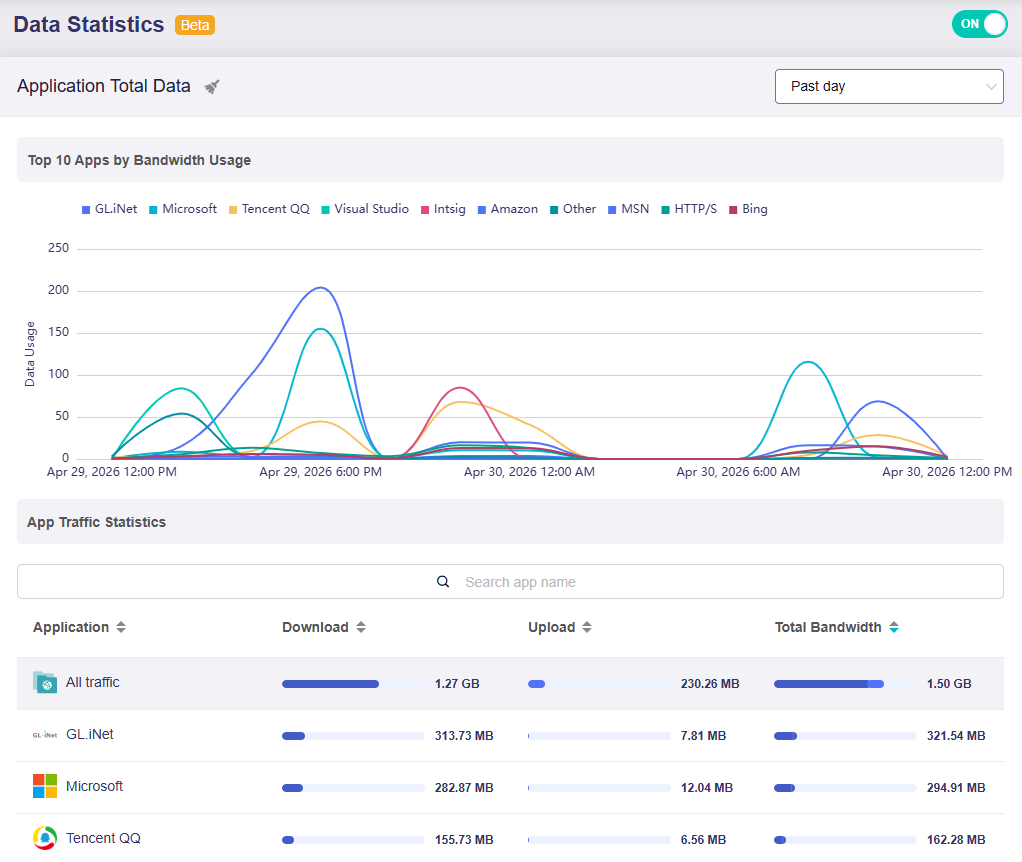Toggle Intsig series in chart legend

pos(443,209)
